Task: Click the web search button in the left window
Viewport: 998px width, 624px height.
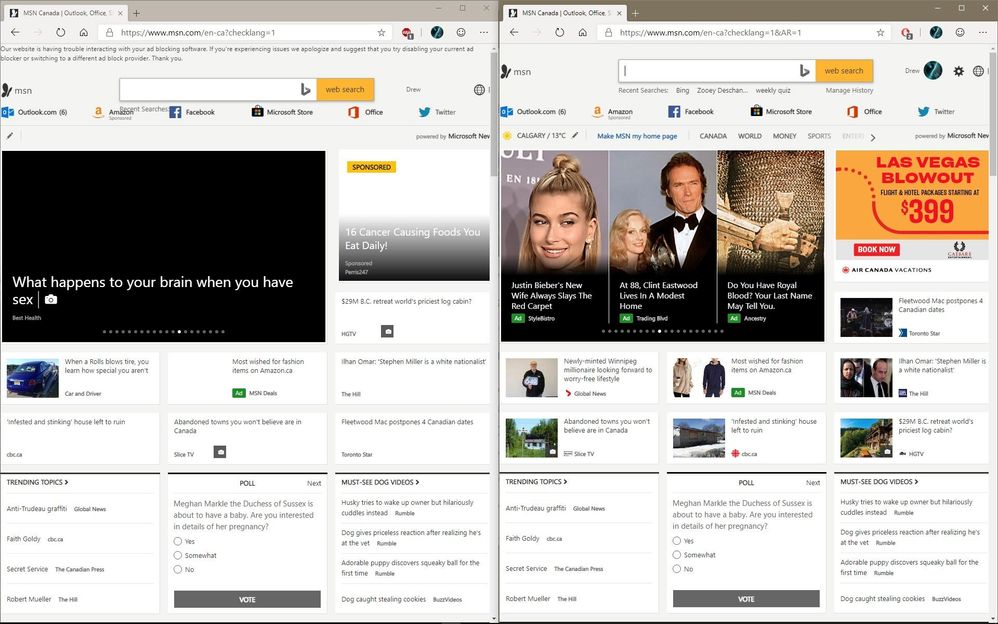Action: pyautogui.click(x=345, y=90)
